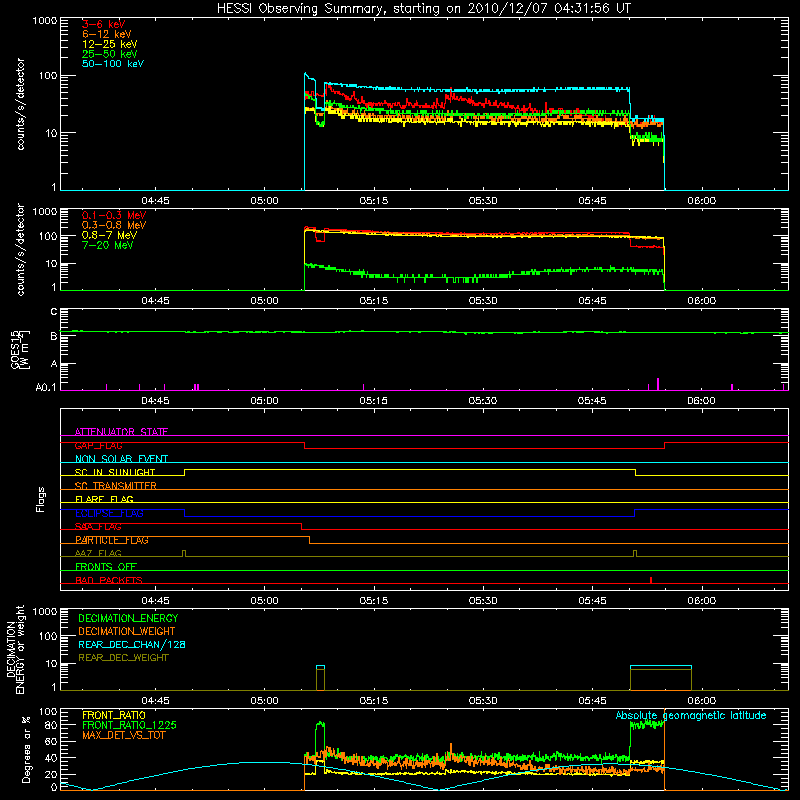Select the orange 6-12 keV legend label
800x800 pixels.
point(107,34)
